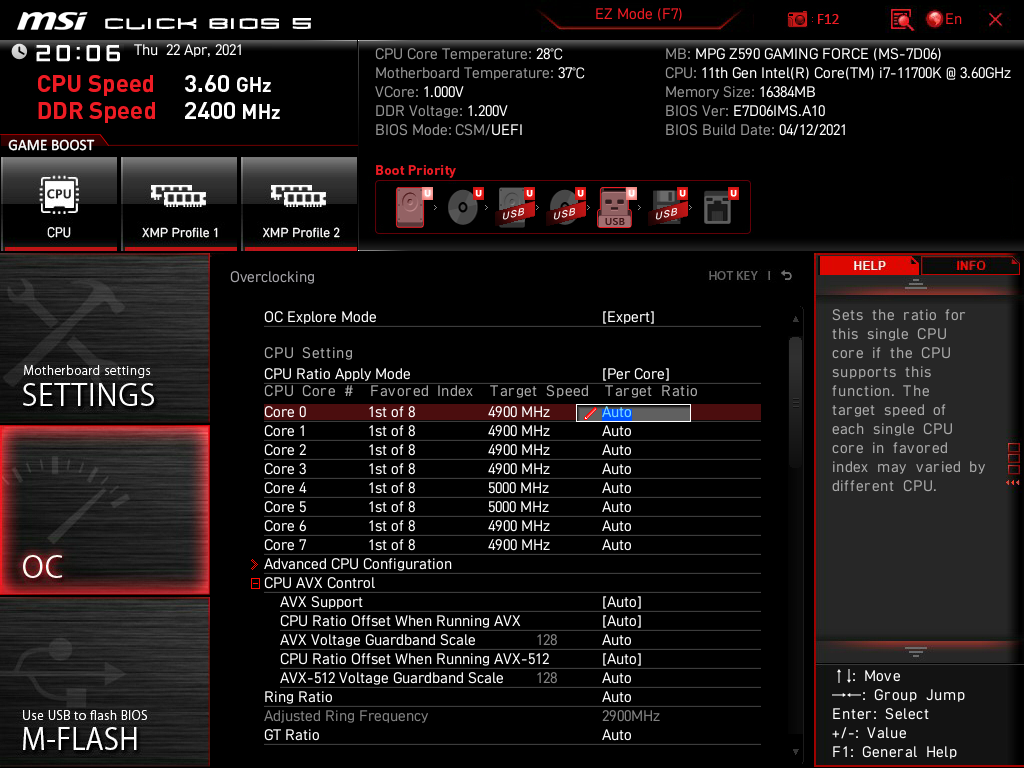The width and height of the screenshot is (1024, 768).
Task: Take a screenshot with the F12 camera icon
Action: [x=797, y=20]
